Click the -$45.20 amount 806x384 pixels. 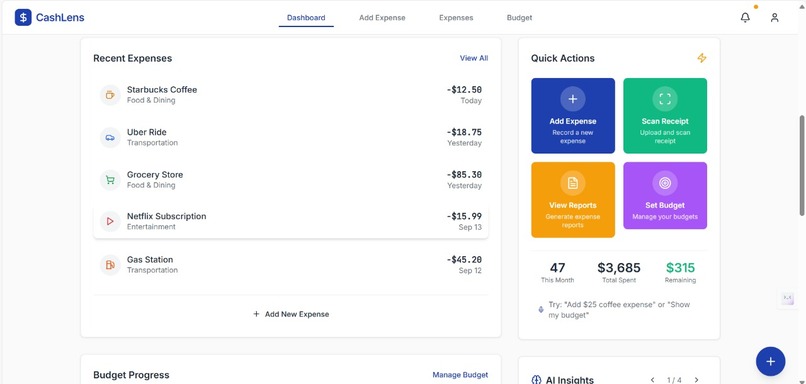[x=464, y=260]
